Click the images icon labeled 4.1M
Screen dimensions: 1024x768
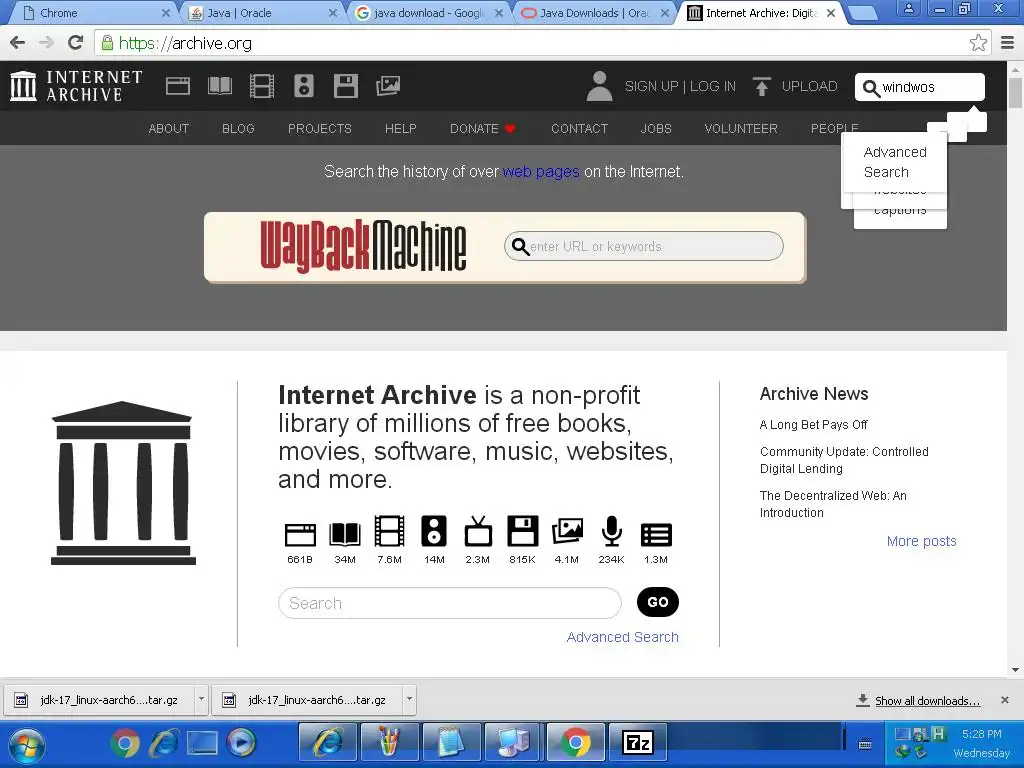point(567,531)
